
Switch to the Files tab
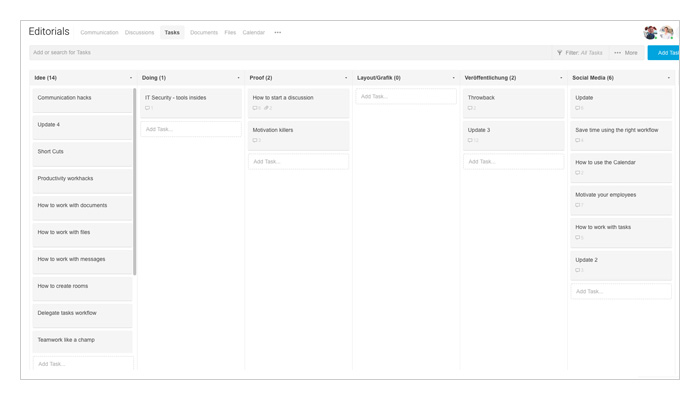click(x=230, y=33)
